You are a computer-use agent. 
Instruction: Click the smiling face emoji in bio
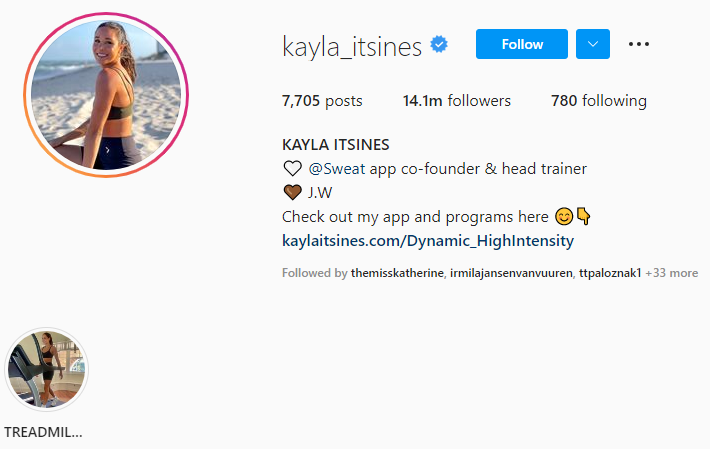(x=564, y=217)
